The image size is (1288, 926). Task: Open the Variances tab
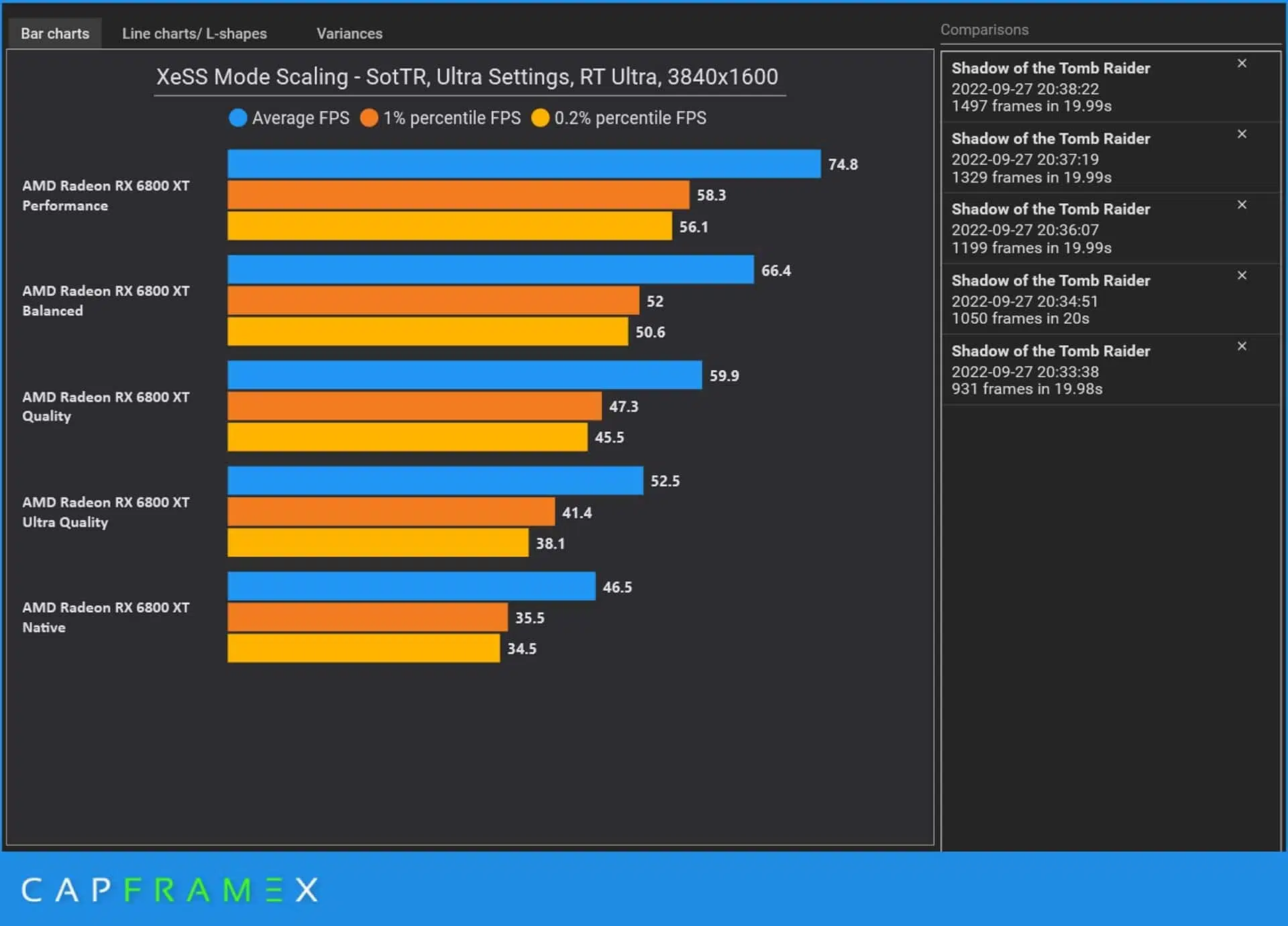pos(350,34)
